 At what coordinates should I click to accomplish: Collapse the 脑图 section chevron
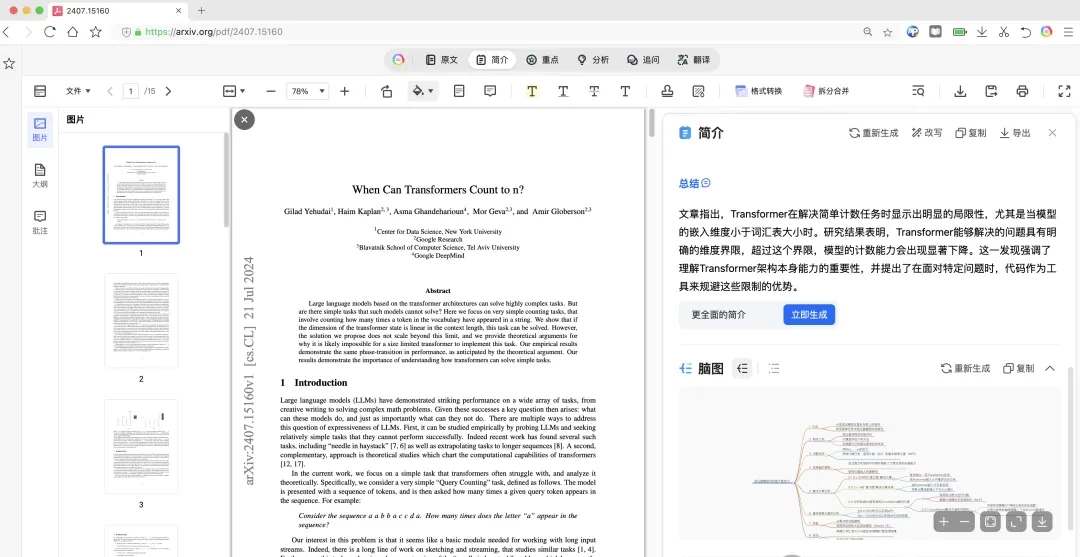[x=1050, y=368]
